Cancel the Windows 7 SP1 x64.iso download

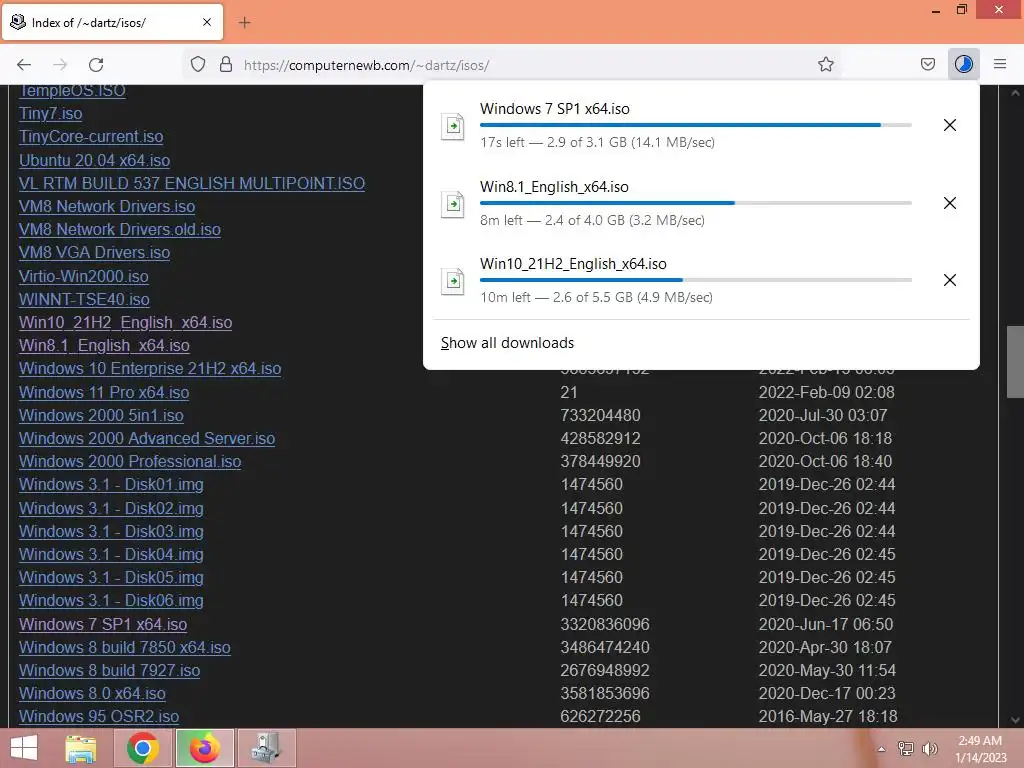950,125
